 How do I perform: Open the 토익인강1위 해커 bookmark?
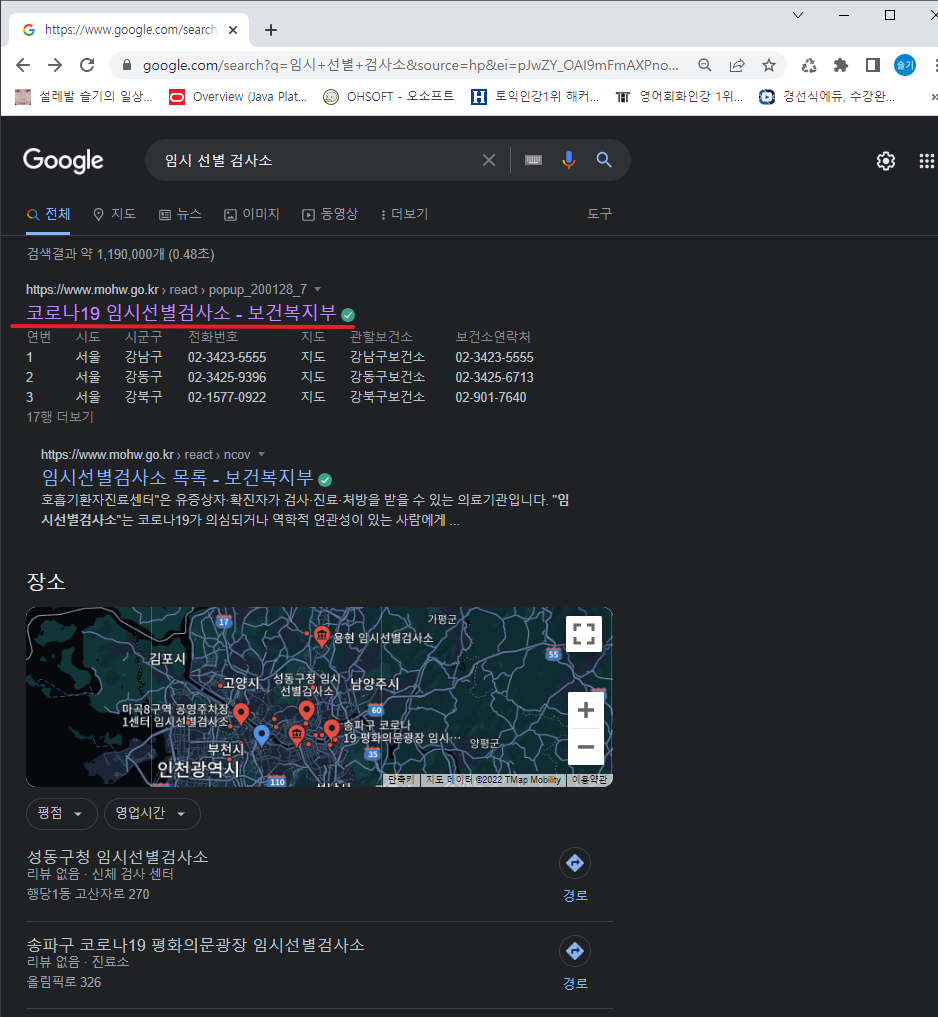535,97
